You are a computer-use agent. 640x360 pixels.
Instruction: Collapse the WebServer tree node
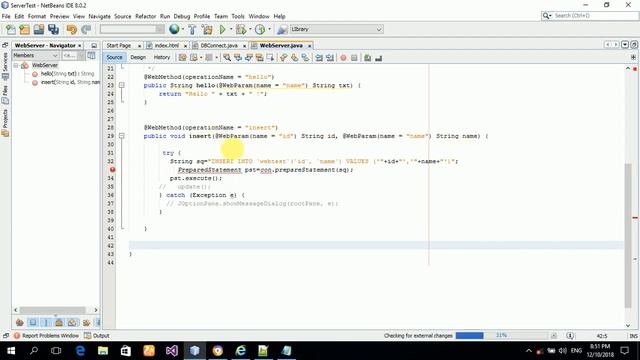(x=16, y=65)
